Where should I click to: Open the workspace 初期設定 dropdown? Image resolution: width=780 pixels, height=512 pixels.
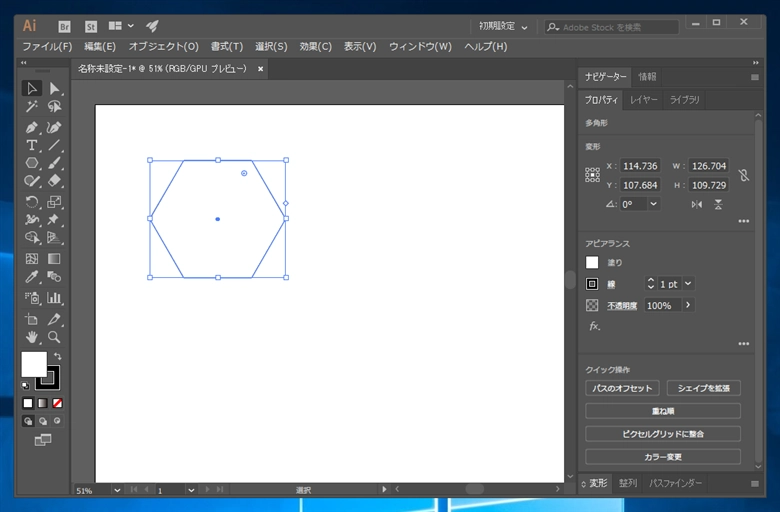pos(503,27)
